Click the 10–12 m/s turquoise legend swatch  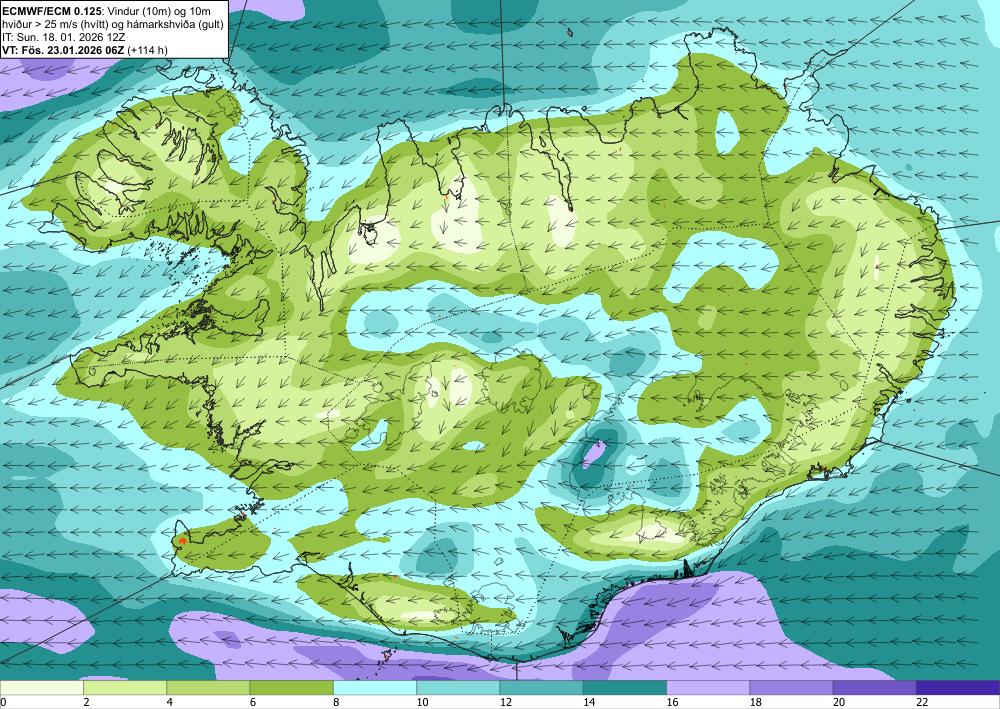pos(458,688)
